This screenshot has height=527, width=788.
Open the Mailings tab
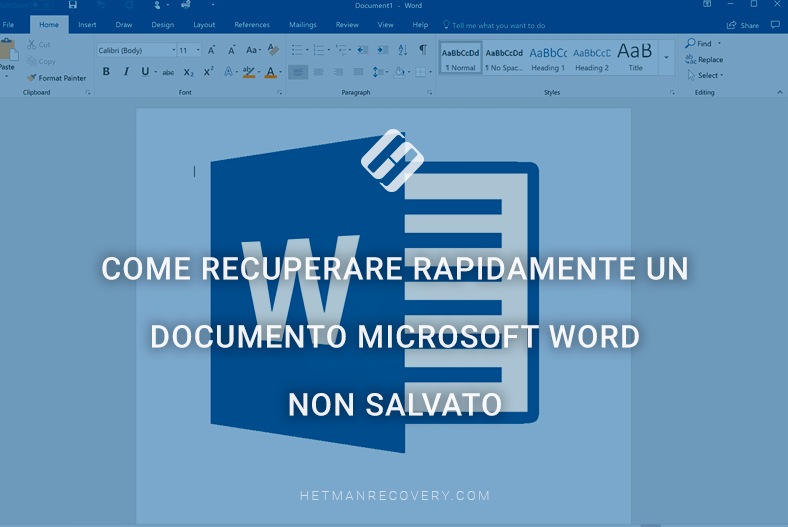click(303, 25)
